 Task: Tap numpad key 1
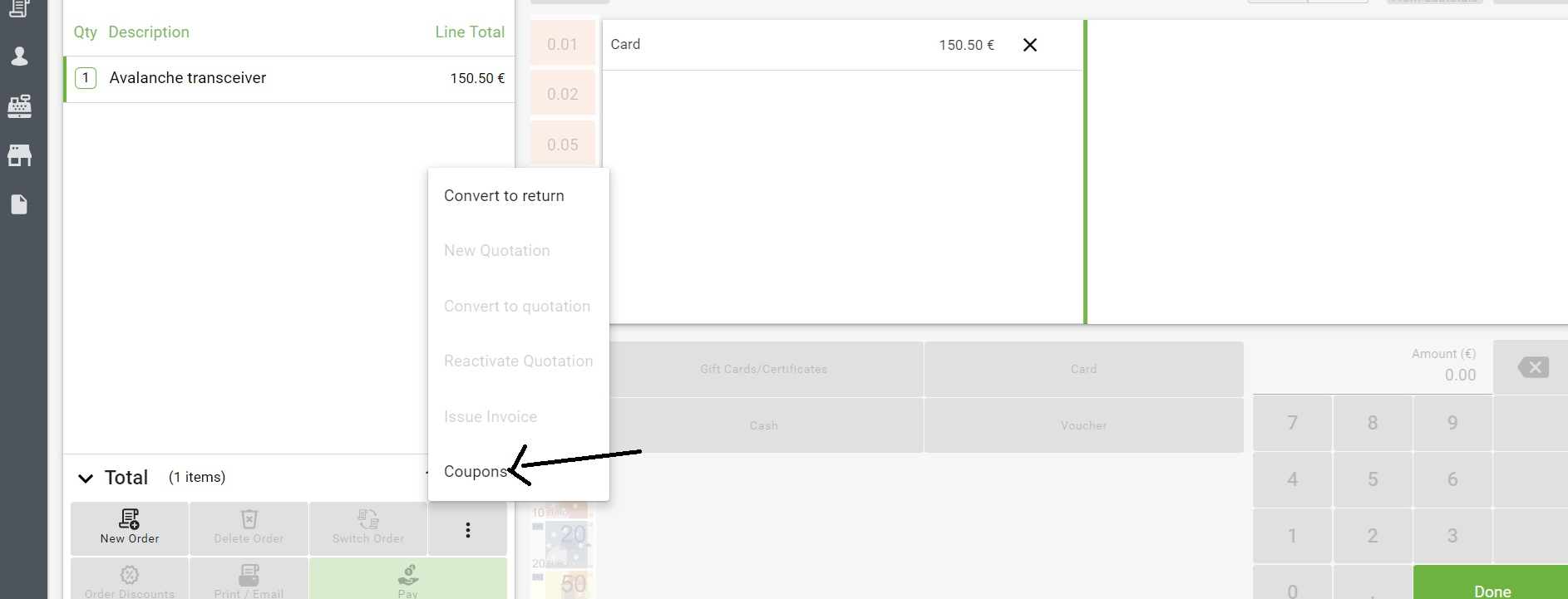point(1292,536)
